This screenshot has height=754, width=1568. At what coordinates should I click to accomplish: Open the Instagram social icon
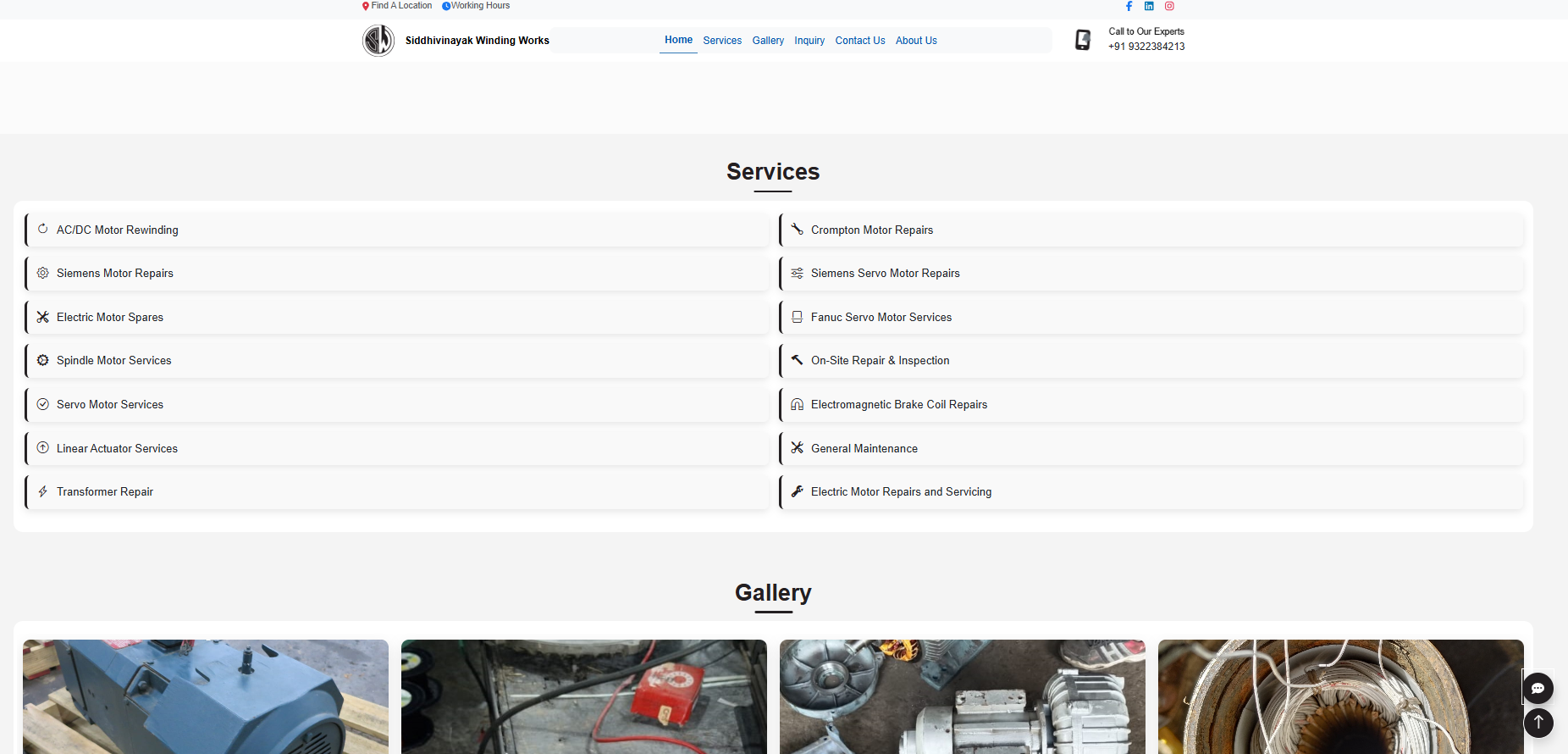tap(1169, 6)
